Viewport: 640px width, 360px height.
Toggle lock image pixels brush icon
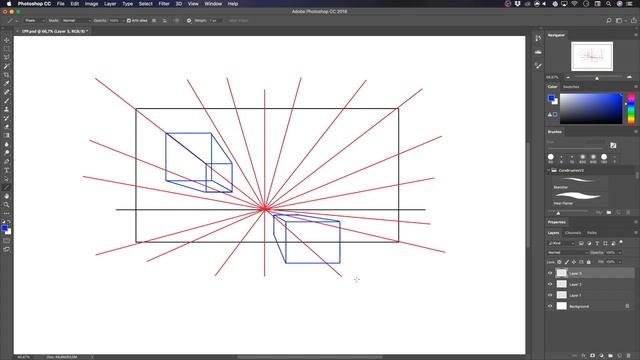567,262
